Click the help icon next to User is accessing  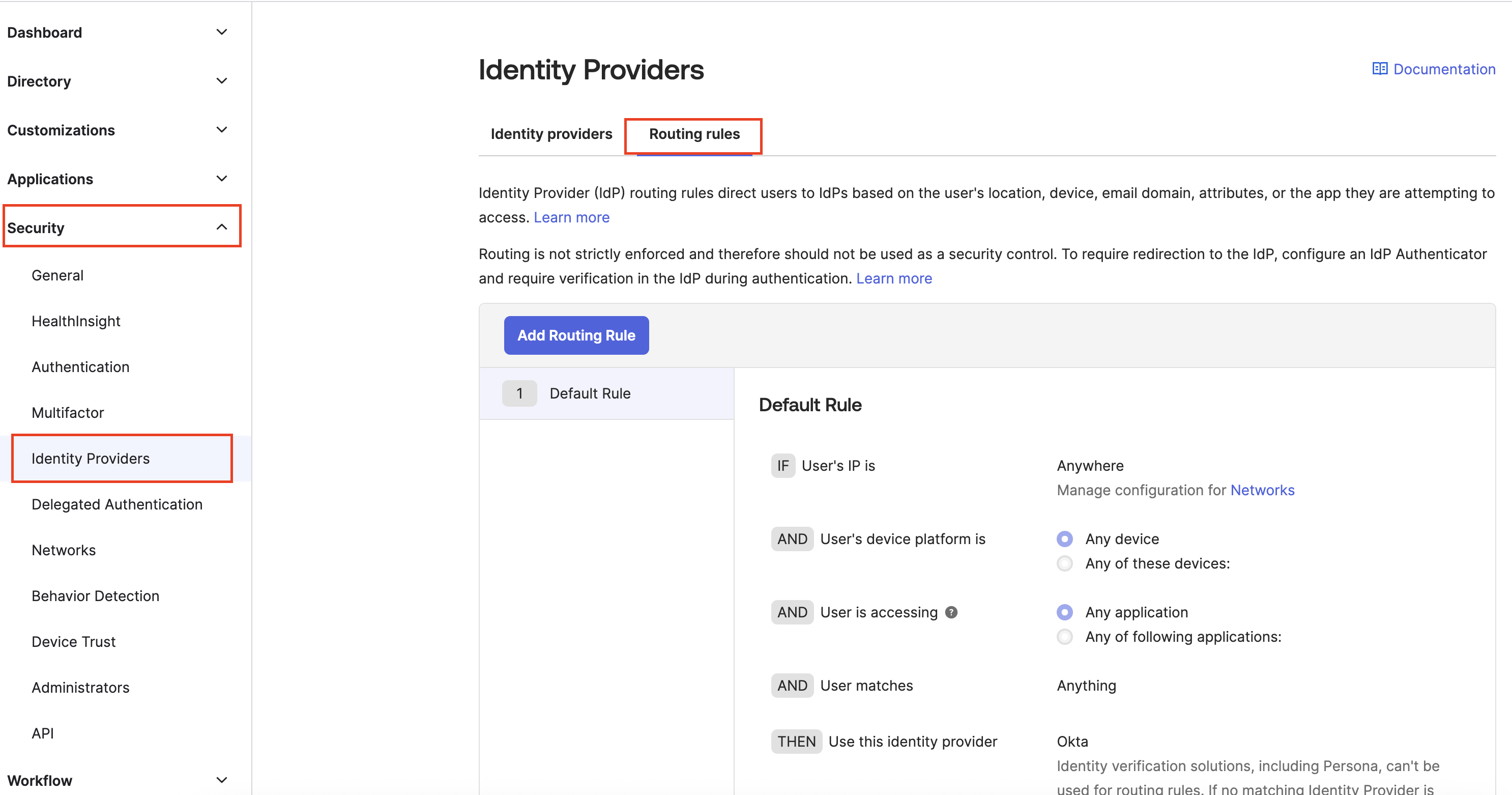pos(951,612)
